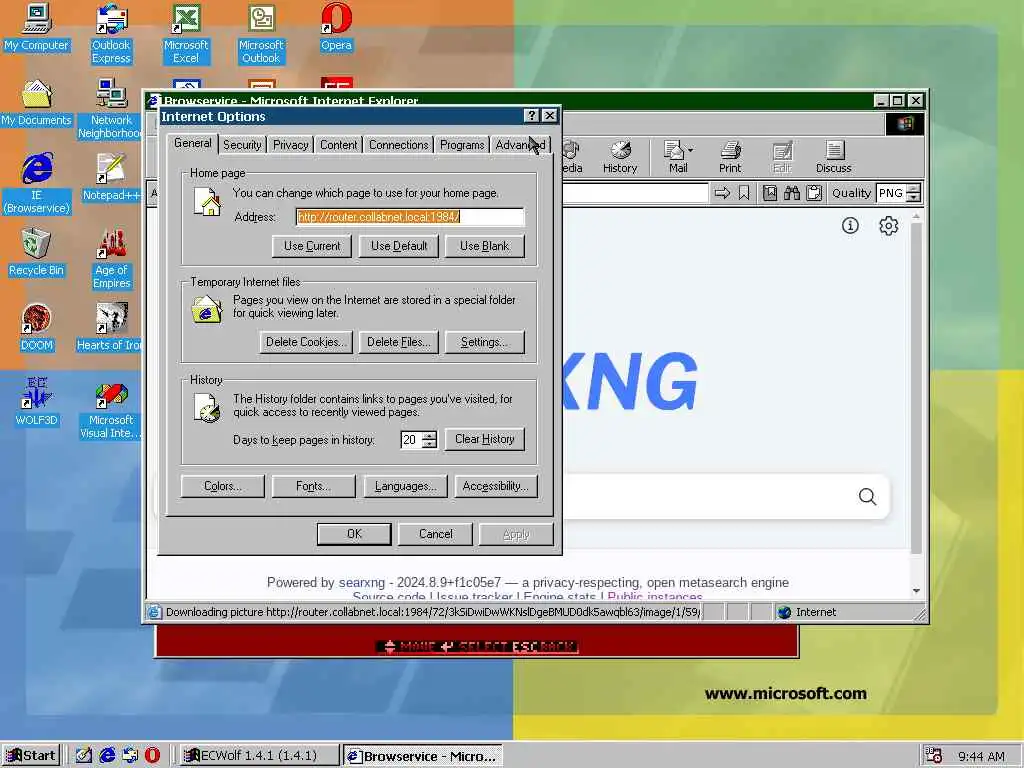
Task: Click Use Default button
Action: pyautogui.click(x=399, y=246)
